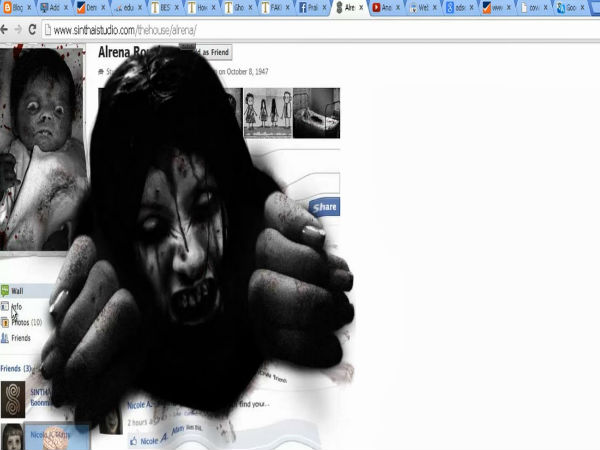The width and height of the screenshot is (600, 450).
Task: Open the YouTube Ano tab
Action: (387, 7)
